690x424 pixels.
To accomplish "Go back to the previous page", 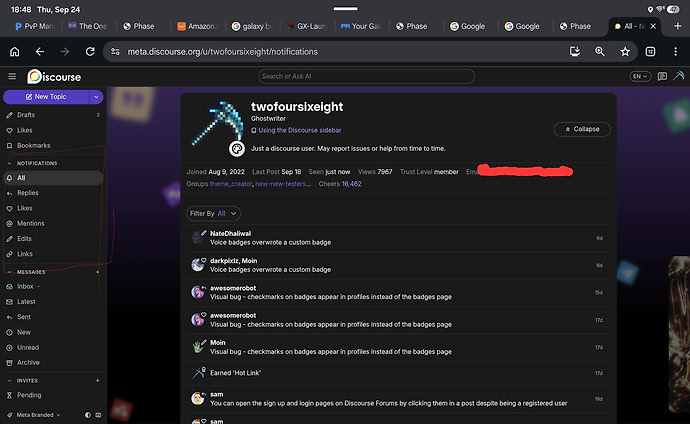I will point(40,51).
